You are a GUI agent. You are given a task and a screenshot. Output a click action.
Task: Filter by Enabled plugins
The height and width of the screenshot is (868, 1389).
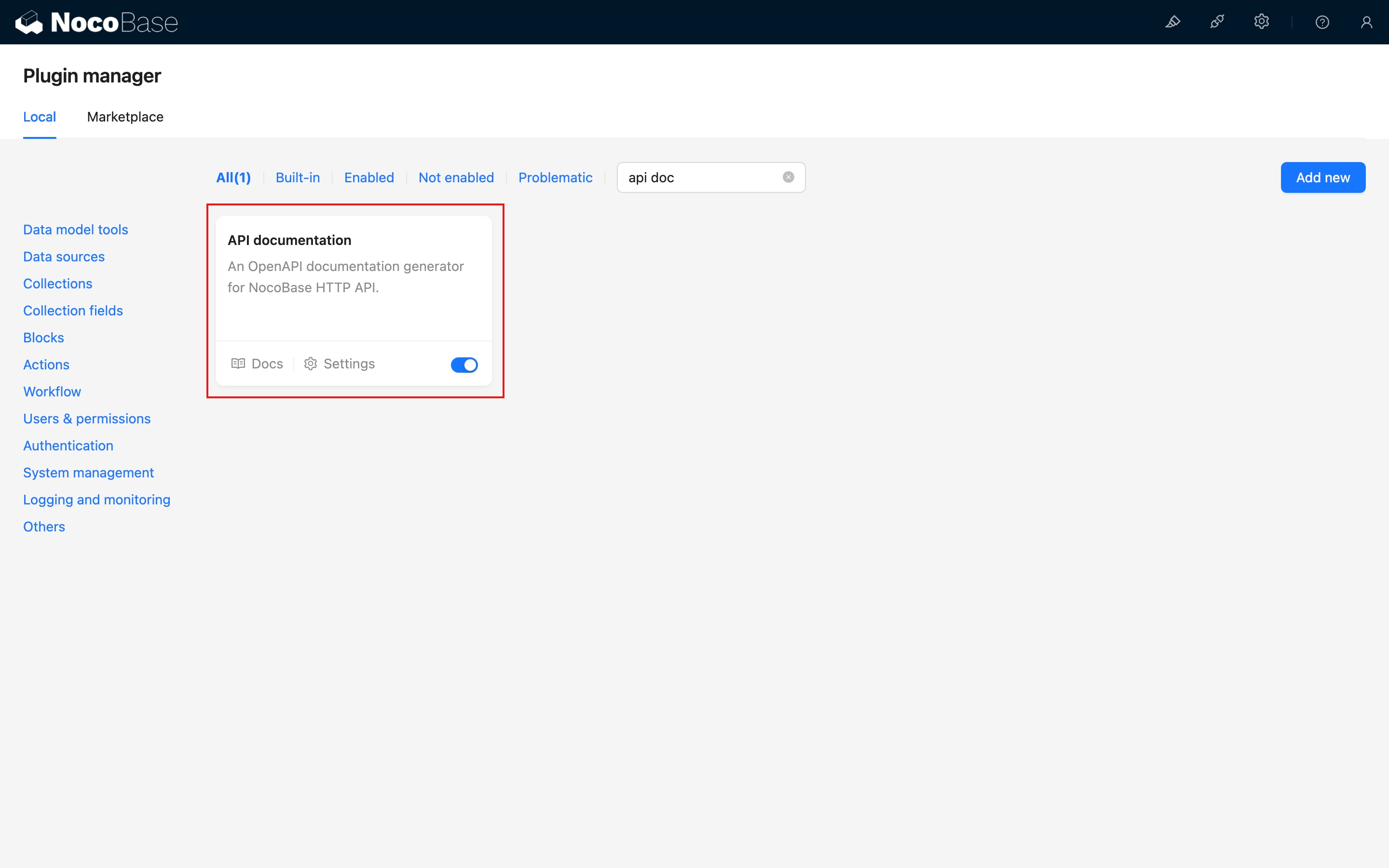pyautogui.click(x=369, y=177)
